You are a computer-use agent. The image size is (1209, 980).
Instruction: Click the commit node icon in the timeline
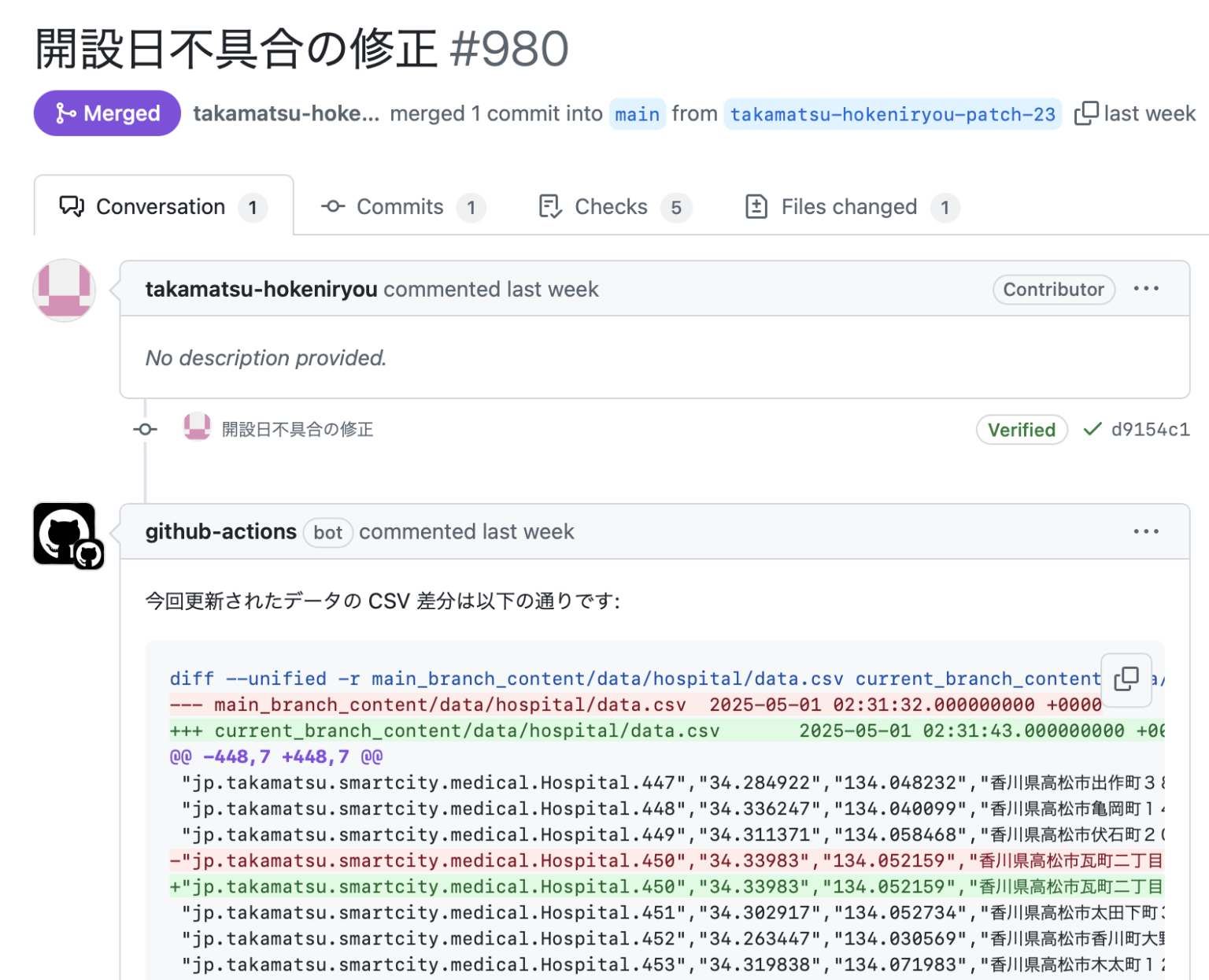(145, 429)
